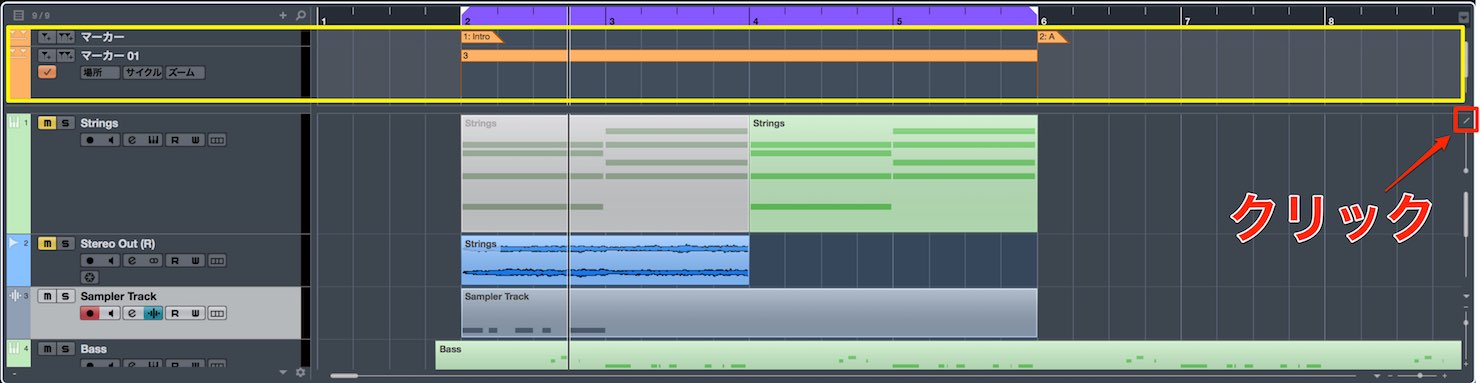Toggle Read automation on Sampler Track
The height and width of the screenshot is (383, 1480).
click(x=175, y=314)
